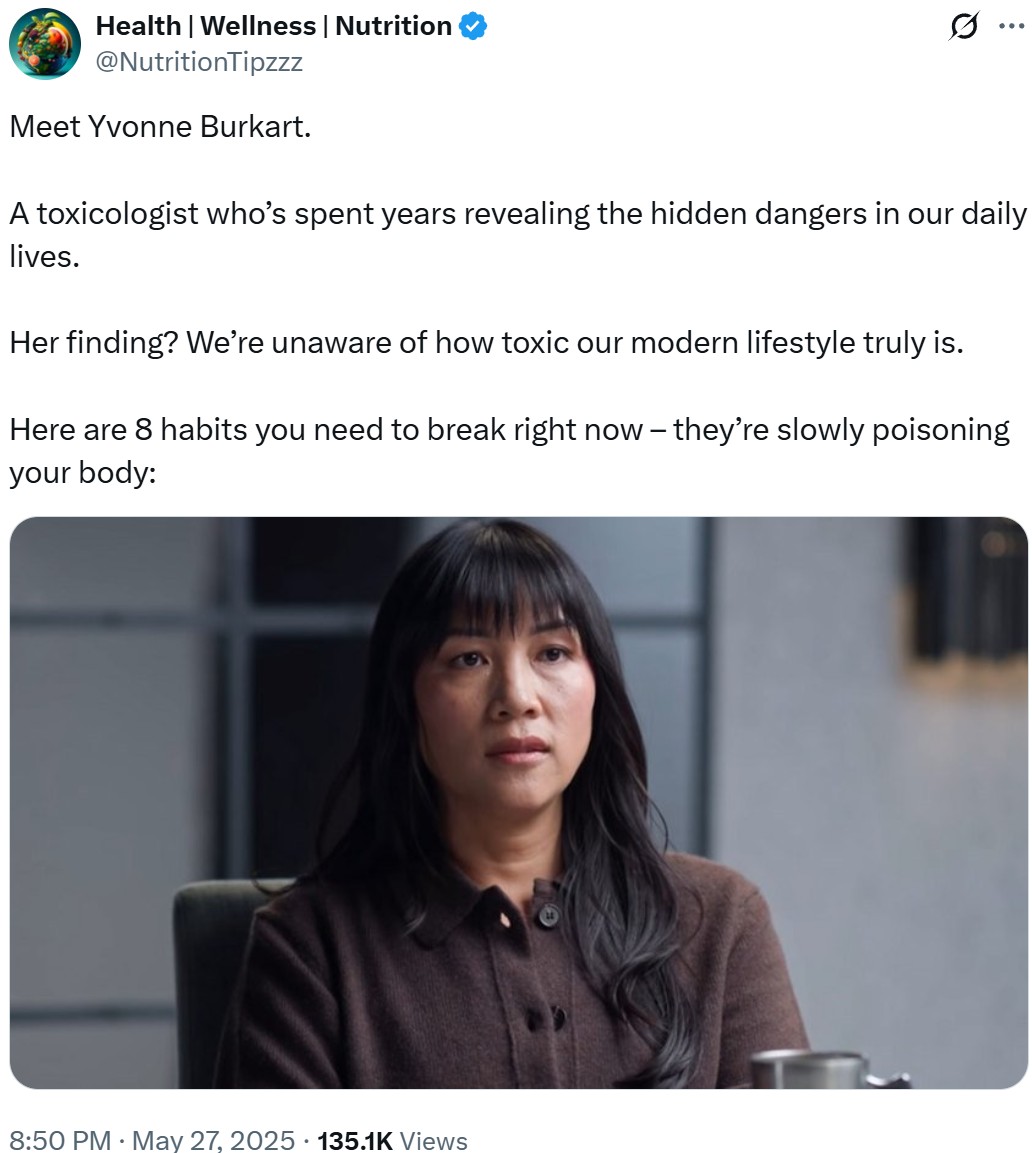Click the toxicologist description paragraph

[518, 235]
